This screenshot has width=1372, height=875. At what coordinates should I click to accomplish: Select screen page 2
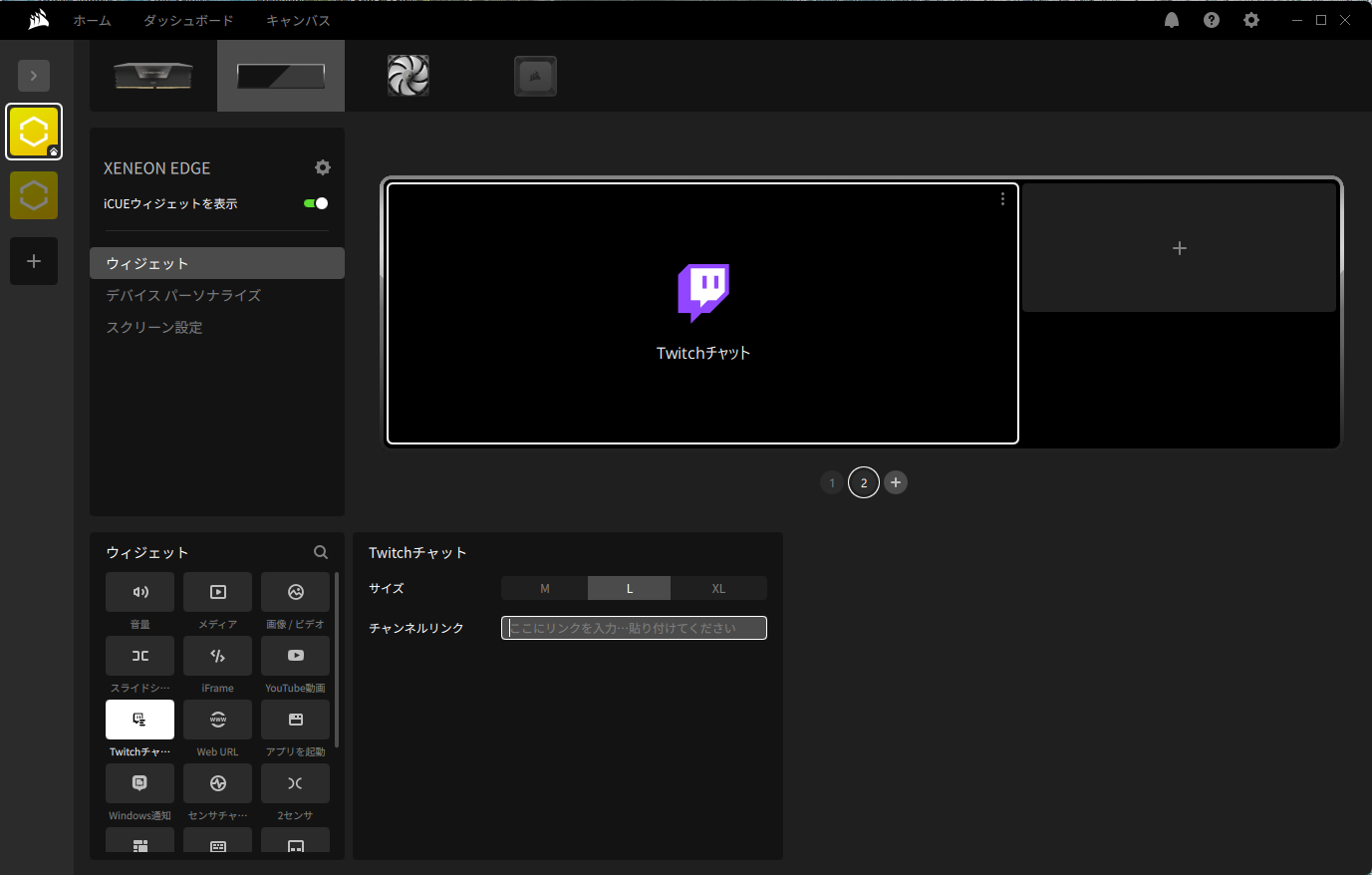point(864,482)
